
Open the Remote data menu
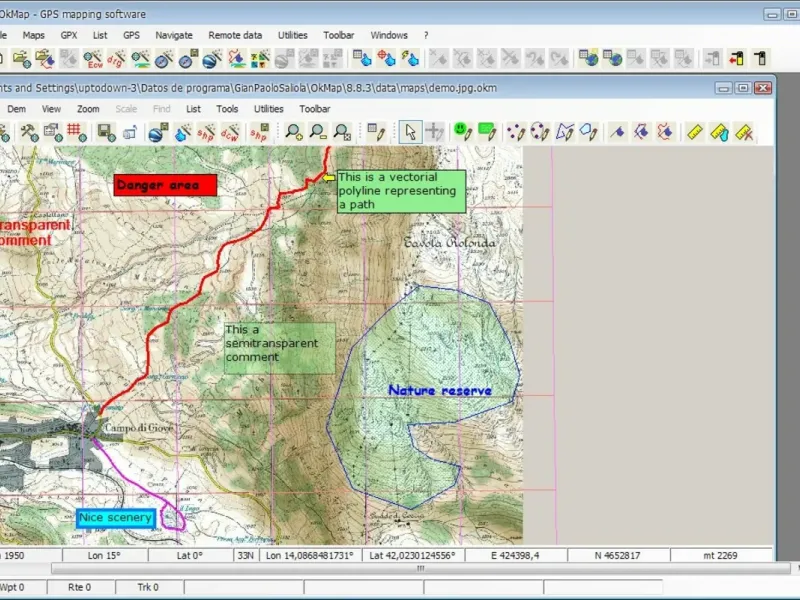235,35
